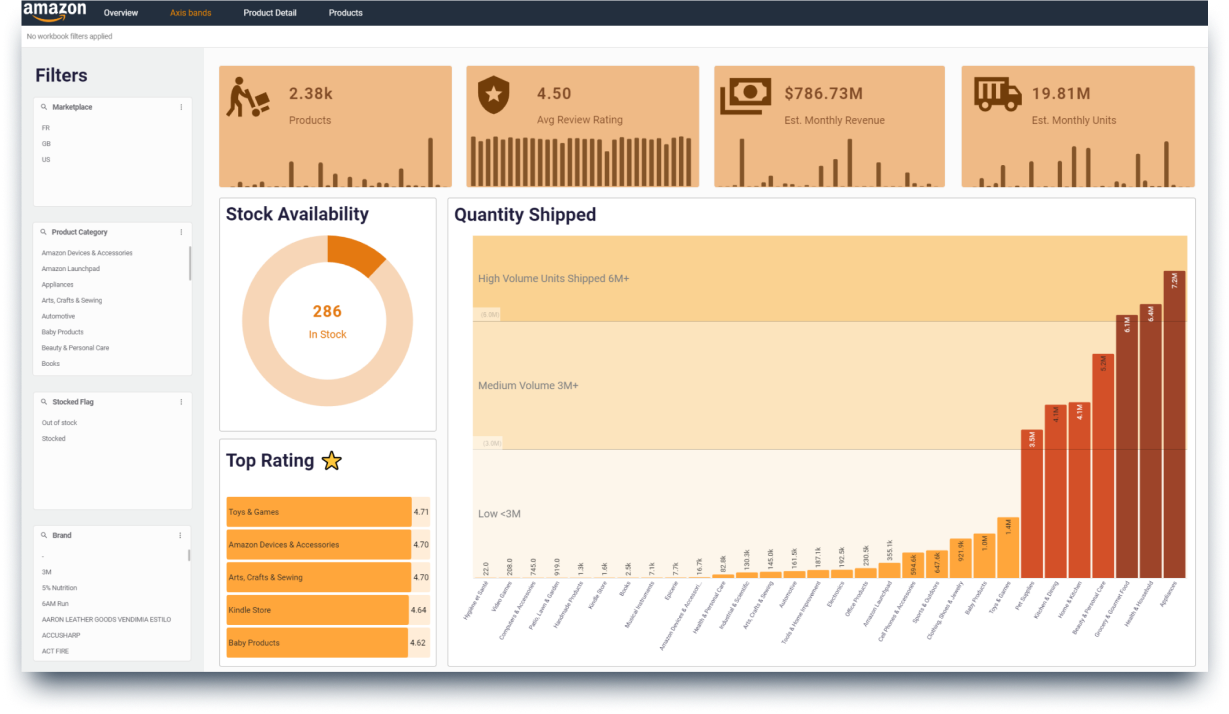This screenshot has height=714, width=1229.
Task: Click the 6.4M Health & Household bar
Action: click(x=1151, y=441)
